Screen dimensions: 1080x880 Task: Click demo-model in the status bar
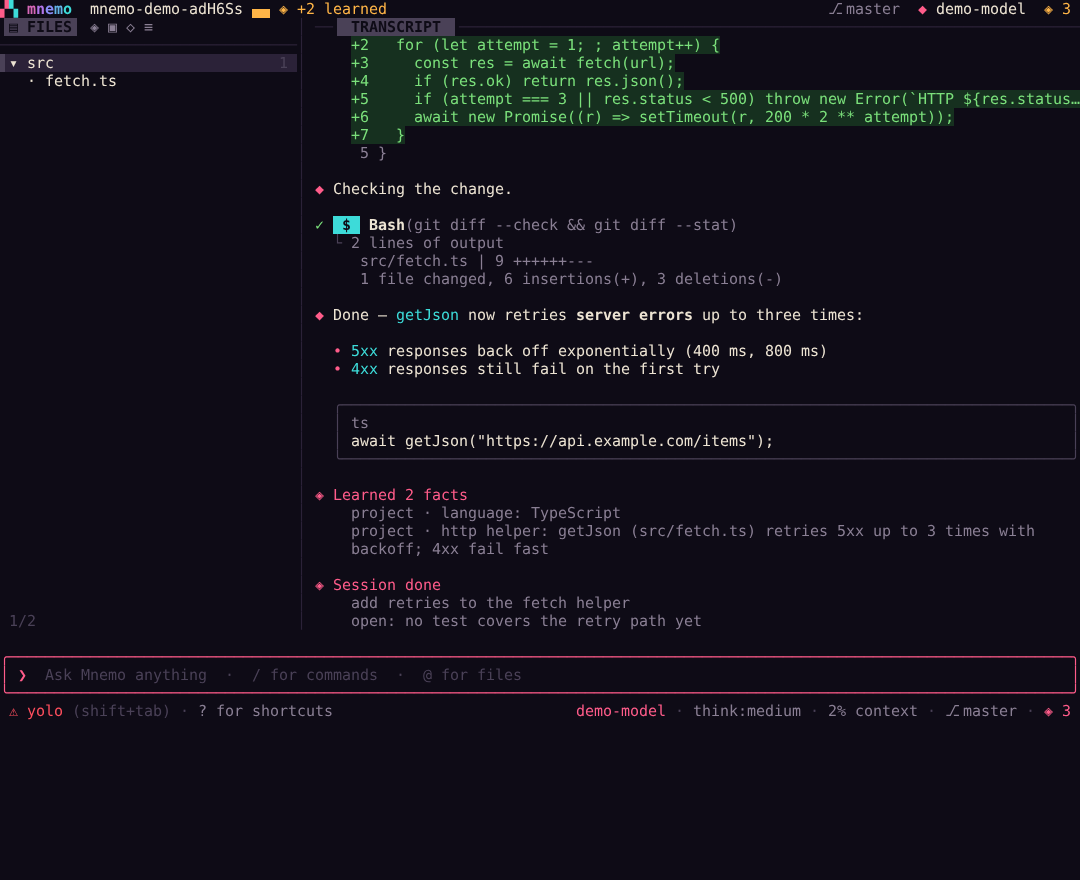point(621,711)
